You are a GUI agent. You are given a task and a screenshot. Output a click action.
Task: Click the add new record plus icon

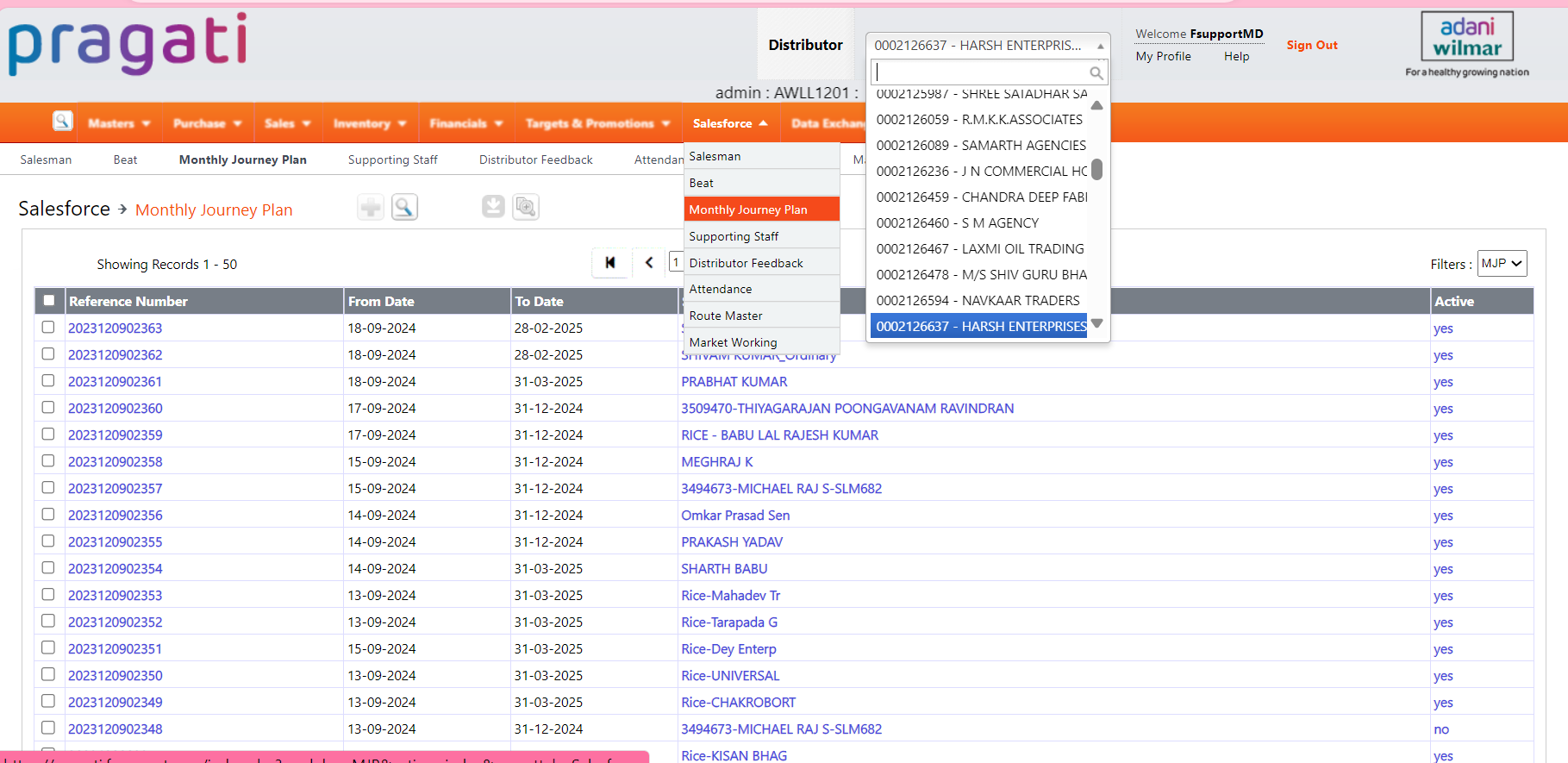[x=371, y=207]
